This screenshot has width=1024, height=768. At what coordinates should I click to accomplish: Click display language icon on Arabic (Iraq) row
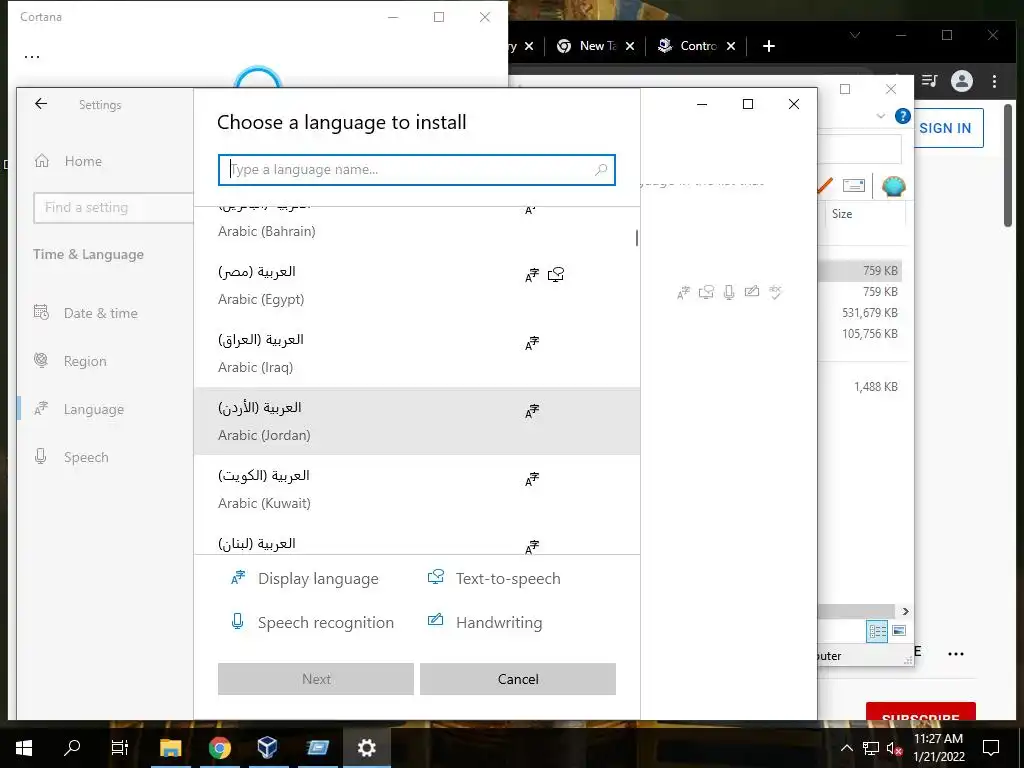[532, 343]
